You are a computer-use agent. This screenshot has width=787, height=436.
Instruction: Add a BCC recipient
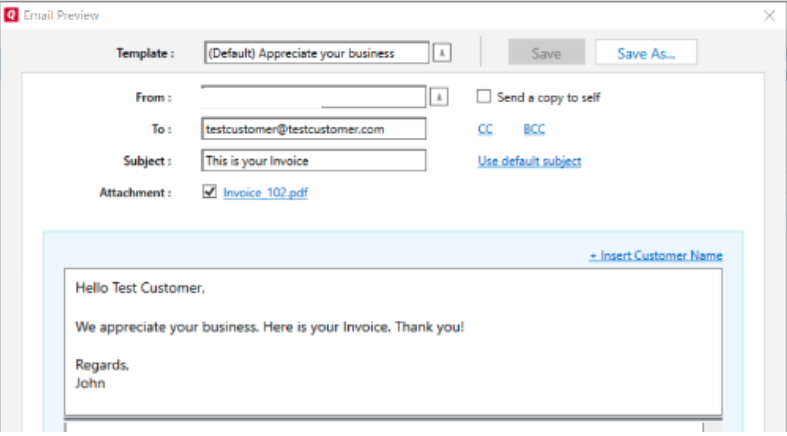(x=534, y=129)
